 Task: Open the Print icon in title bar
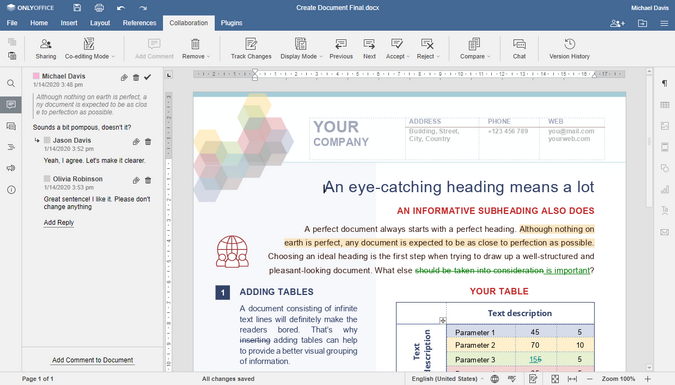click(x=99, y=8)
